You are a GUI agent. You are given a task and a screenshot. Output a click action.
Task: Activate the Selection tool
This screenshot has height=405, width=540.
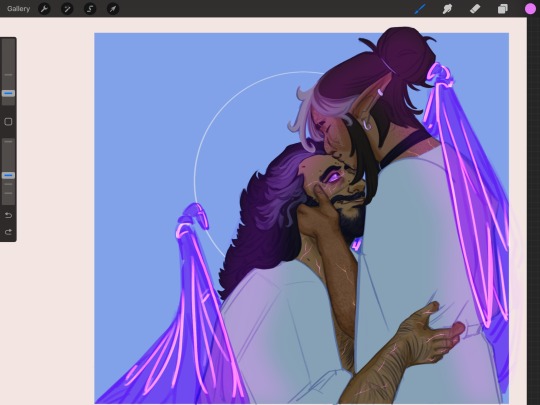point(90,9)
